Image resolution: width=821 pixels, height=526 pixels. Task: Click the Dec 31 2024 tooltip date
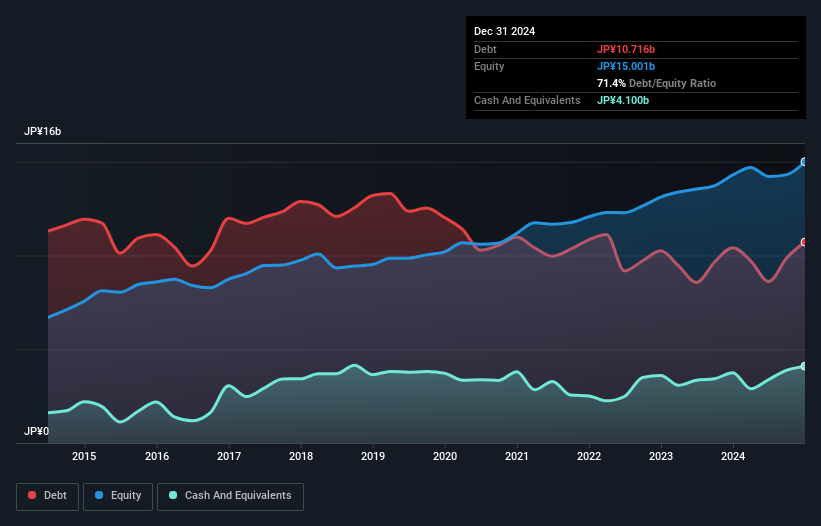point(504,31)
